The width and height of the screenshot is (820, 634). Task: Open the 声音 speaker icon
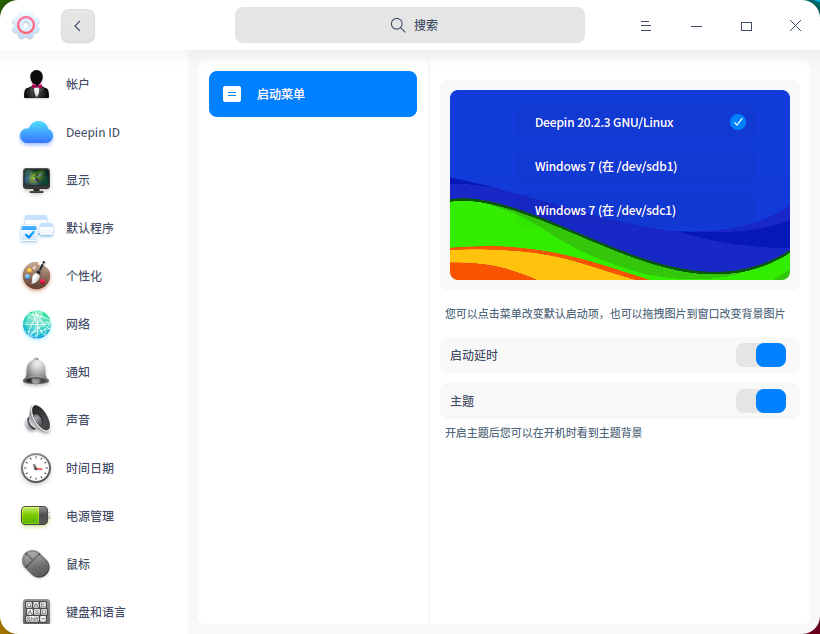36,420
